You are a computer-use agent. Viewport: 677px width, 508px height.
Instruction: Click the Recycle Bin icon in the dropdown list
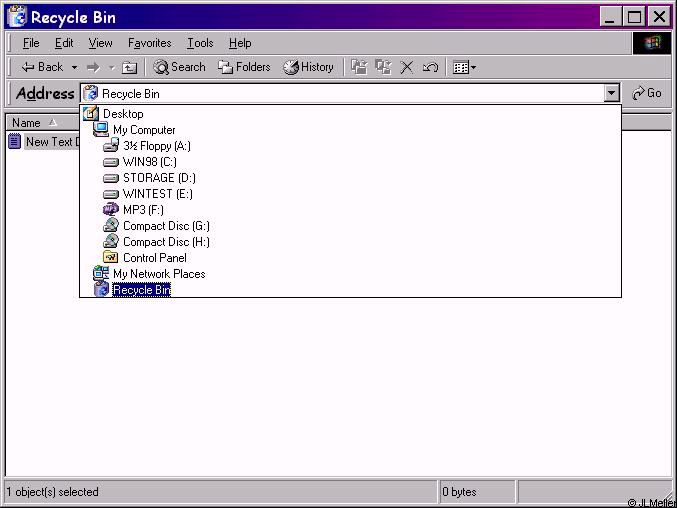click(x=101, y=289)
